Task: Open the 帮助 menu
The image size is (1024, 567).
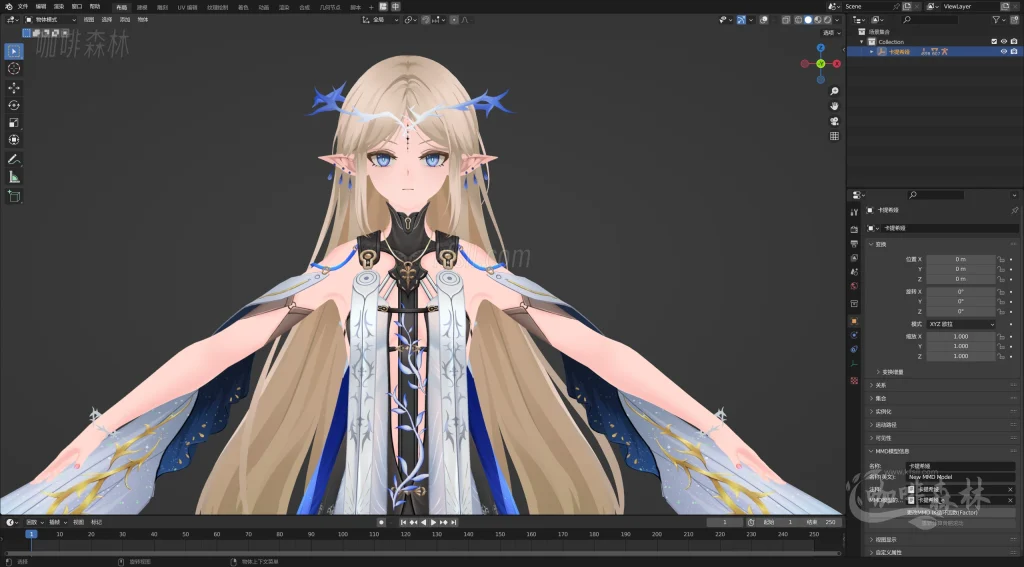Action: (x=95, y=7)
